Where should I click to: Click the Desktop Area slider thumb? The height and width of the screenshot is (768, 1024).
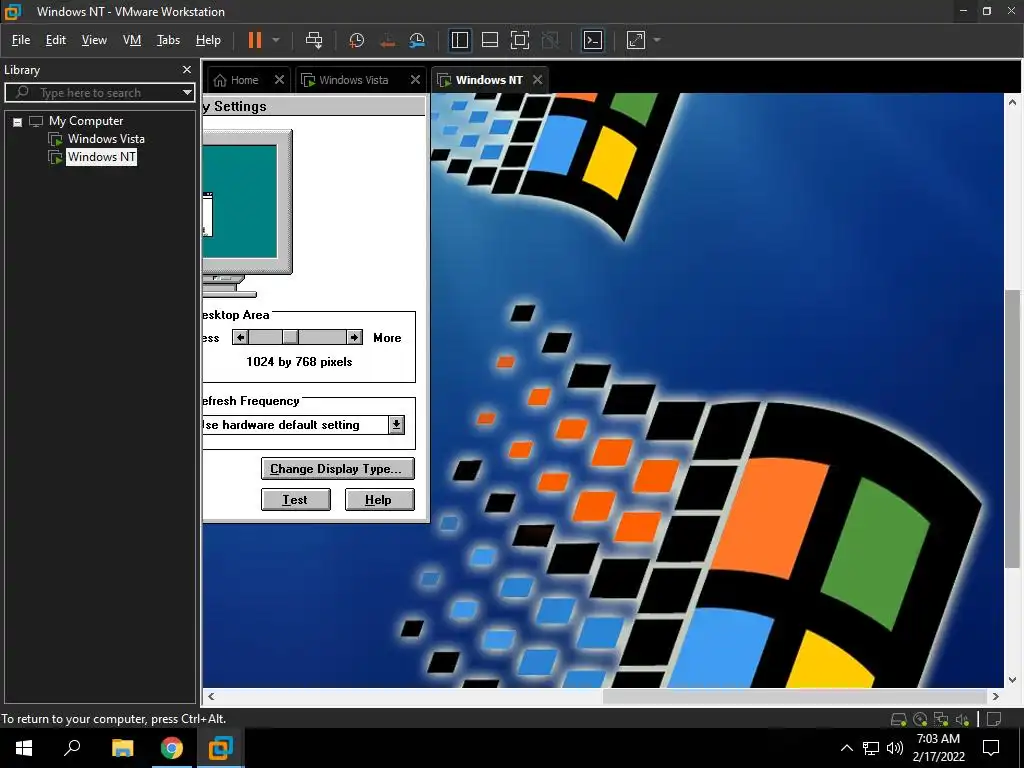tap(291, 337)
